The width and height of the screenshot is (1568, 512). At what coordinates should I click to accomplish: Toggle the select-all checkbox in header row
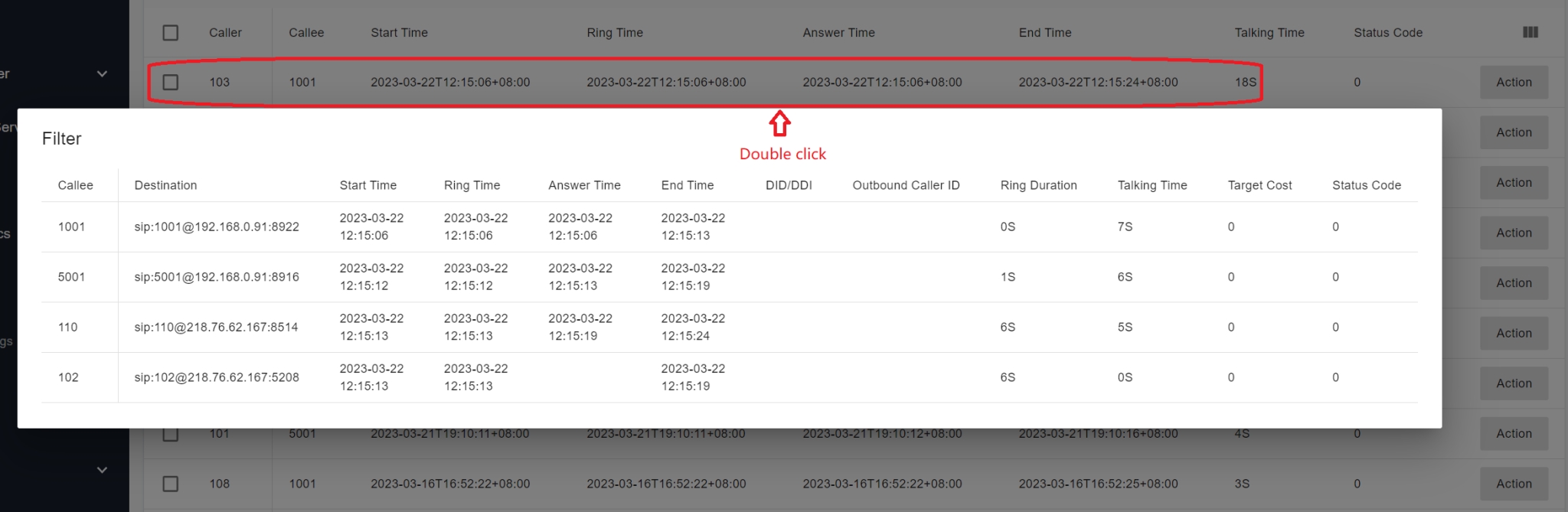pos(171,33)
